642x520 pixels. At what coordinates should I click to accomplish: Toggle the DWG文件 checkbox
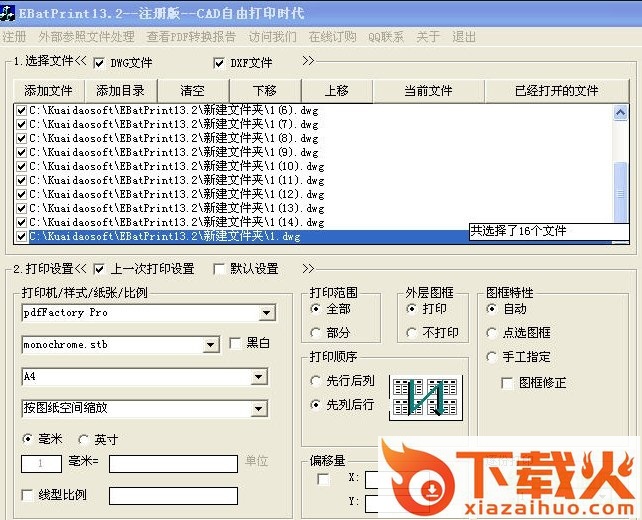click(99, 63)
